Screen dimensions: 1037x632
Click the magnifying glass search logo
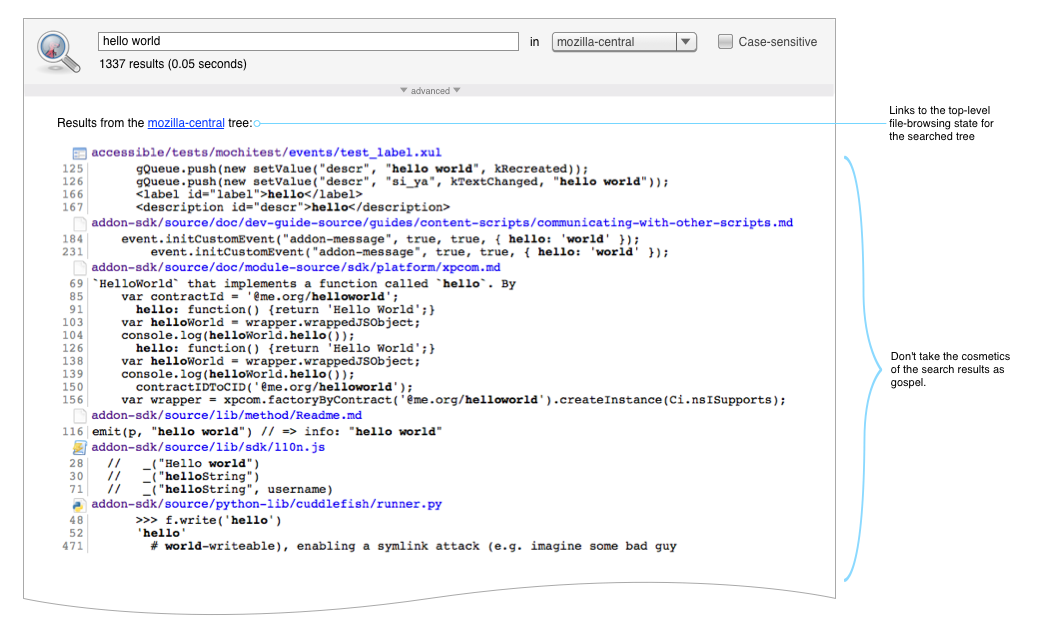click(58, 52)
